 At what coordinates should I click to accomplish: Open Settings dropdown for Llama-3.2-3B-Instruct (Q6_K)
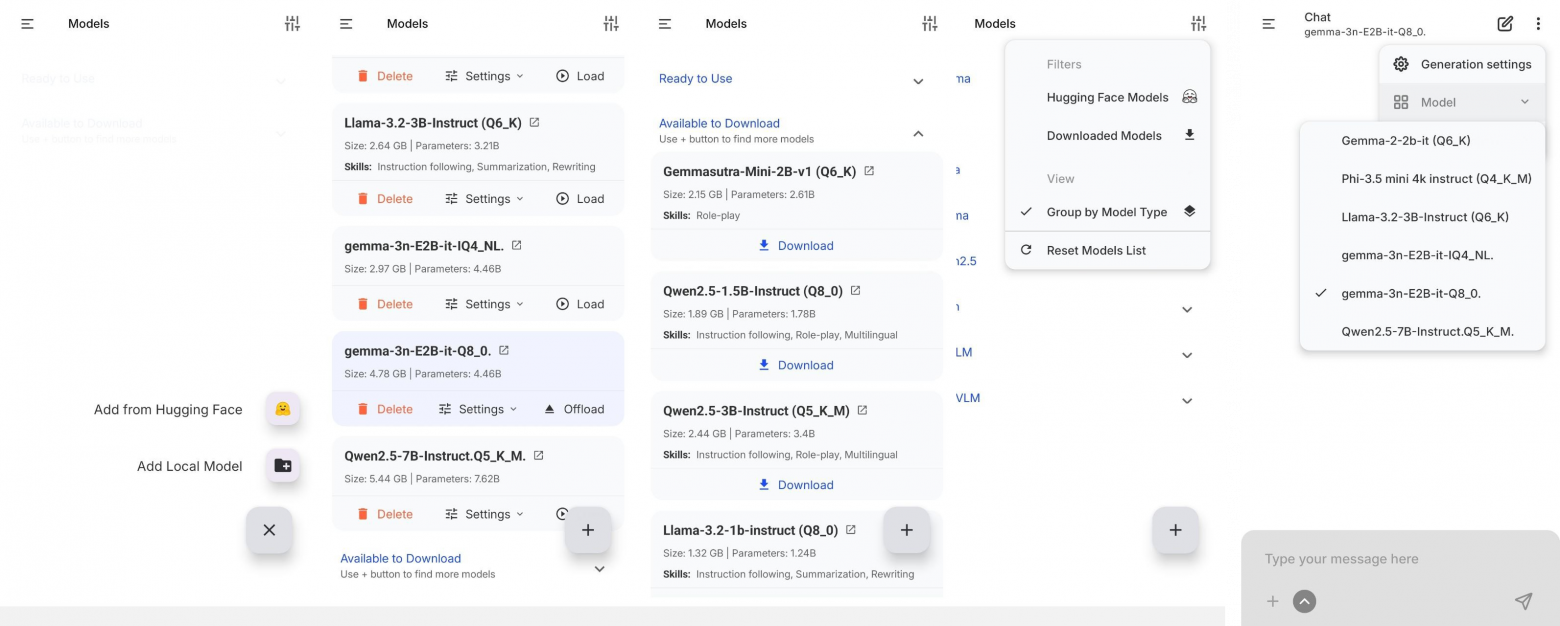[485, 199]
